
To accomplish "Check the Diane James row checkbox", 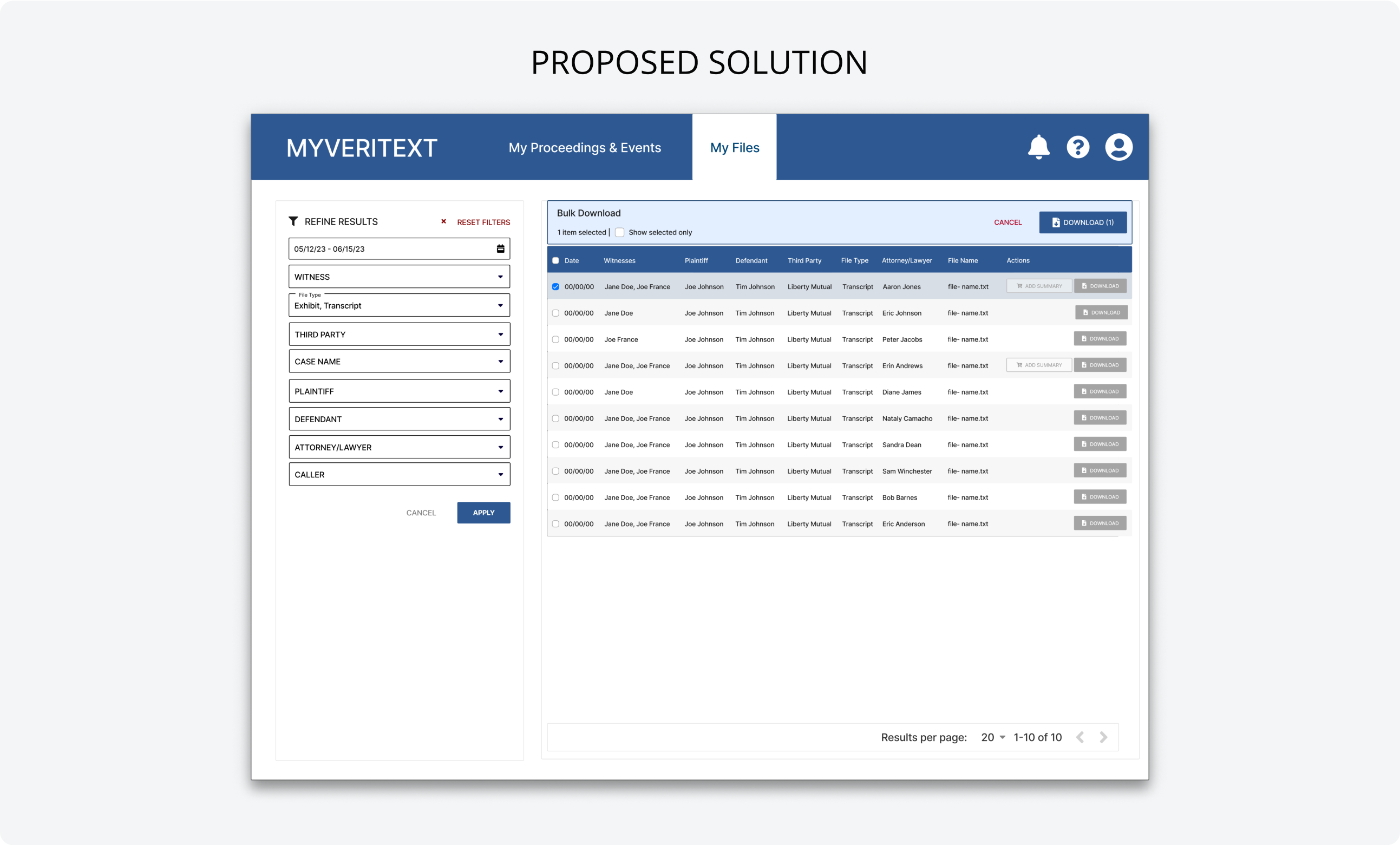I will tap(555, 392).
